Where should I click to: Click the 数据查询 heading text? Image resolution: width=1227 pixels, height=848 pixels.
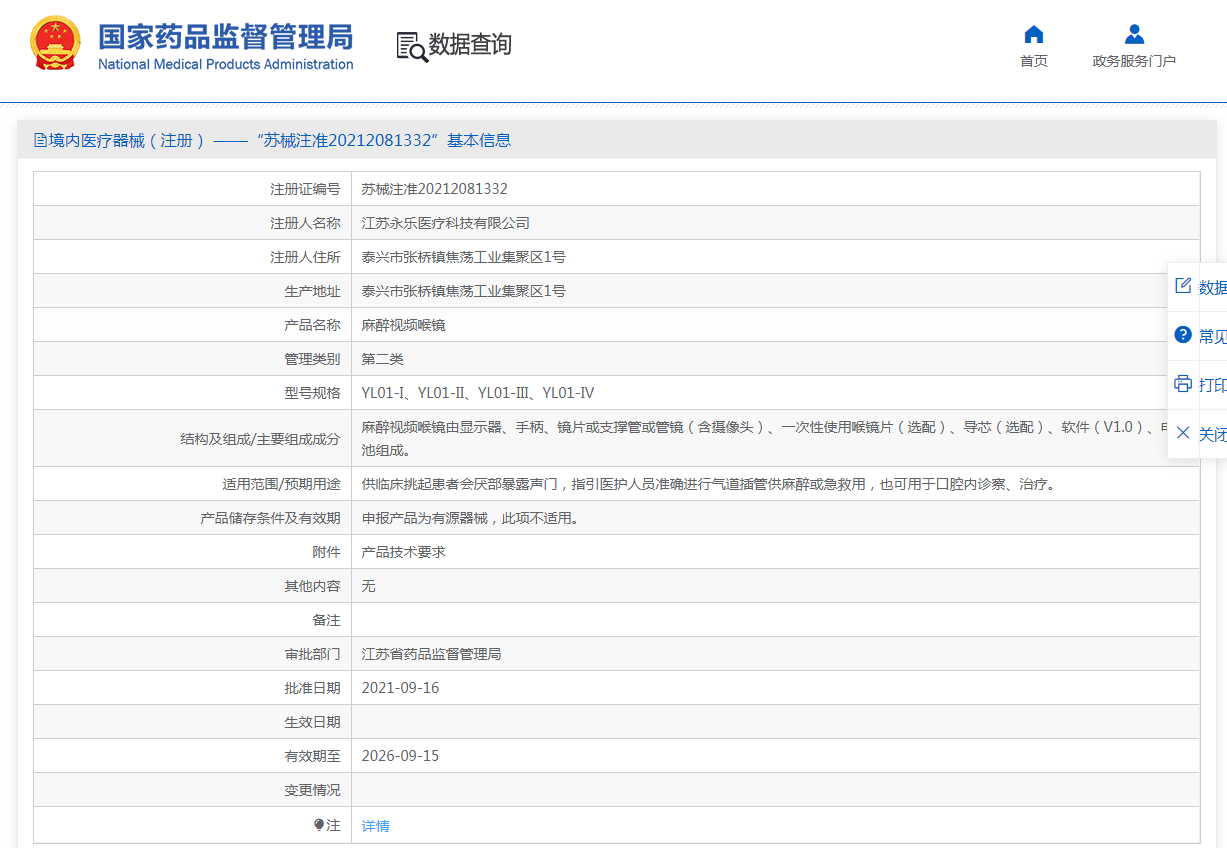(470, 45)
